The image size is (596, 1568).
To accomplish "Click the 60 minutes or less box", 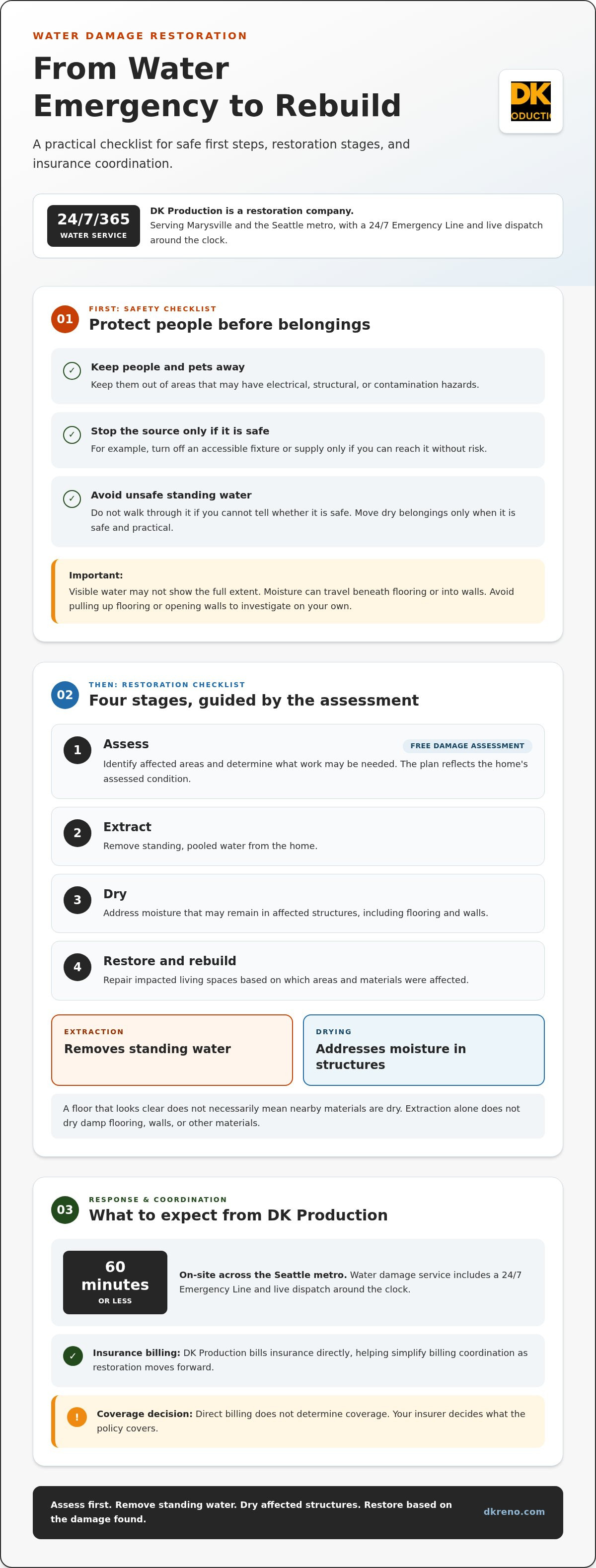I will [115, 1282].
